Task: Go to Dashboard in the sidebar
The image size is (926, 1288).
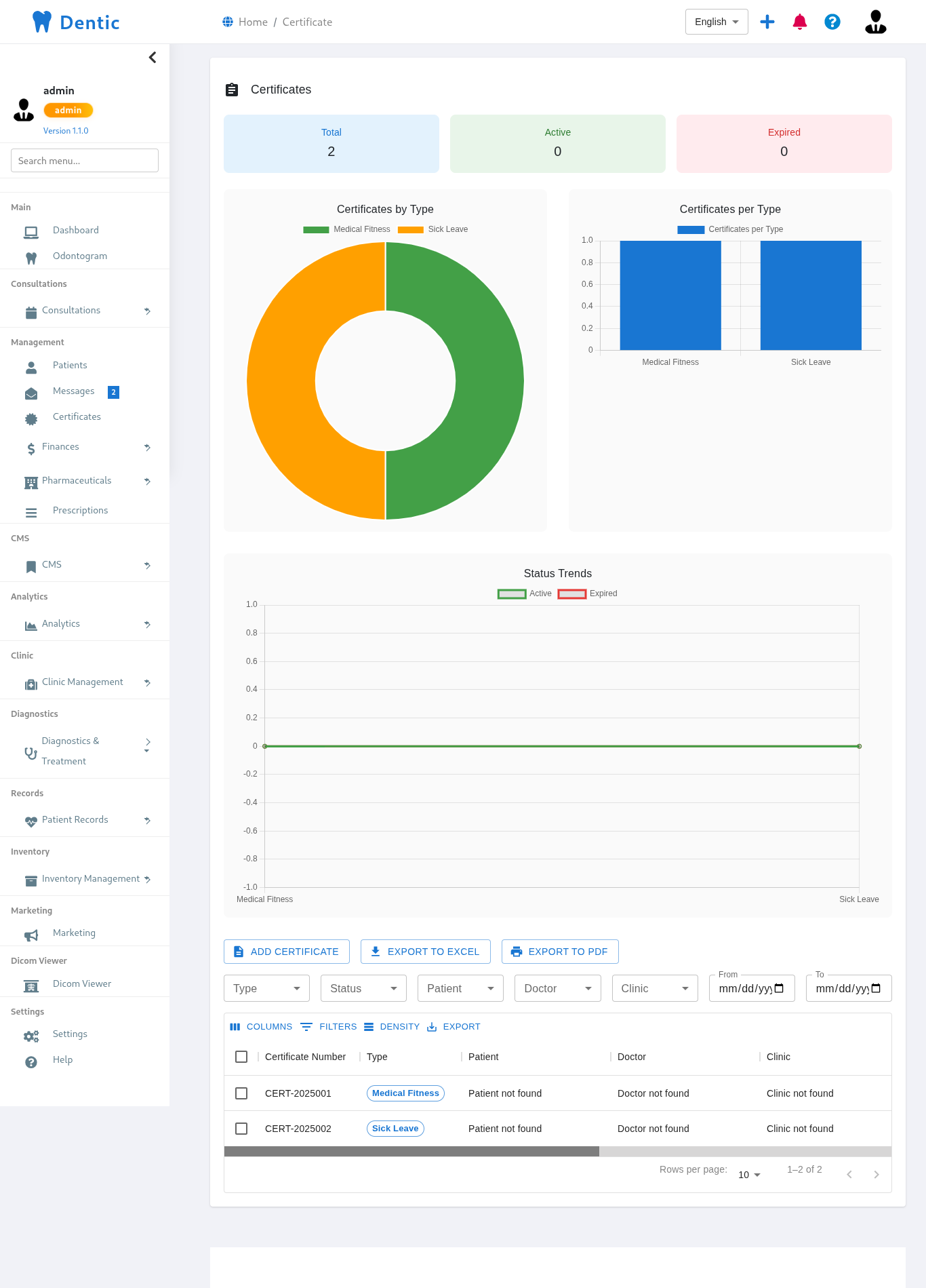Action: click(75, 231)
